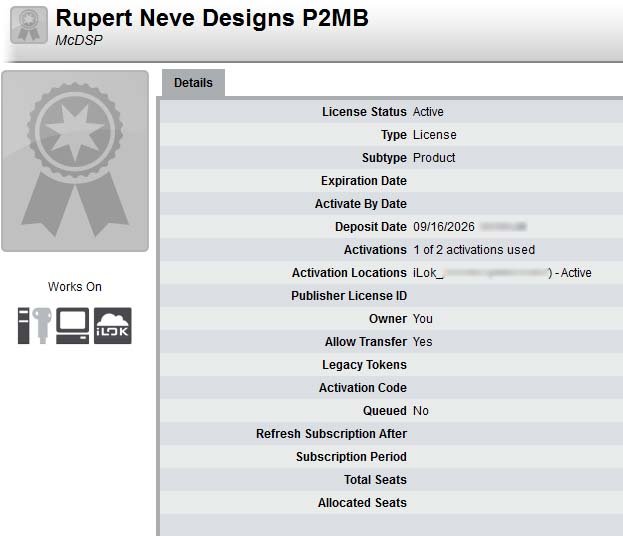
Task: Click the Deposit Date label
Action: click(371, 227)
